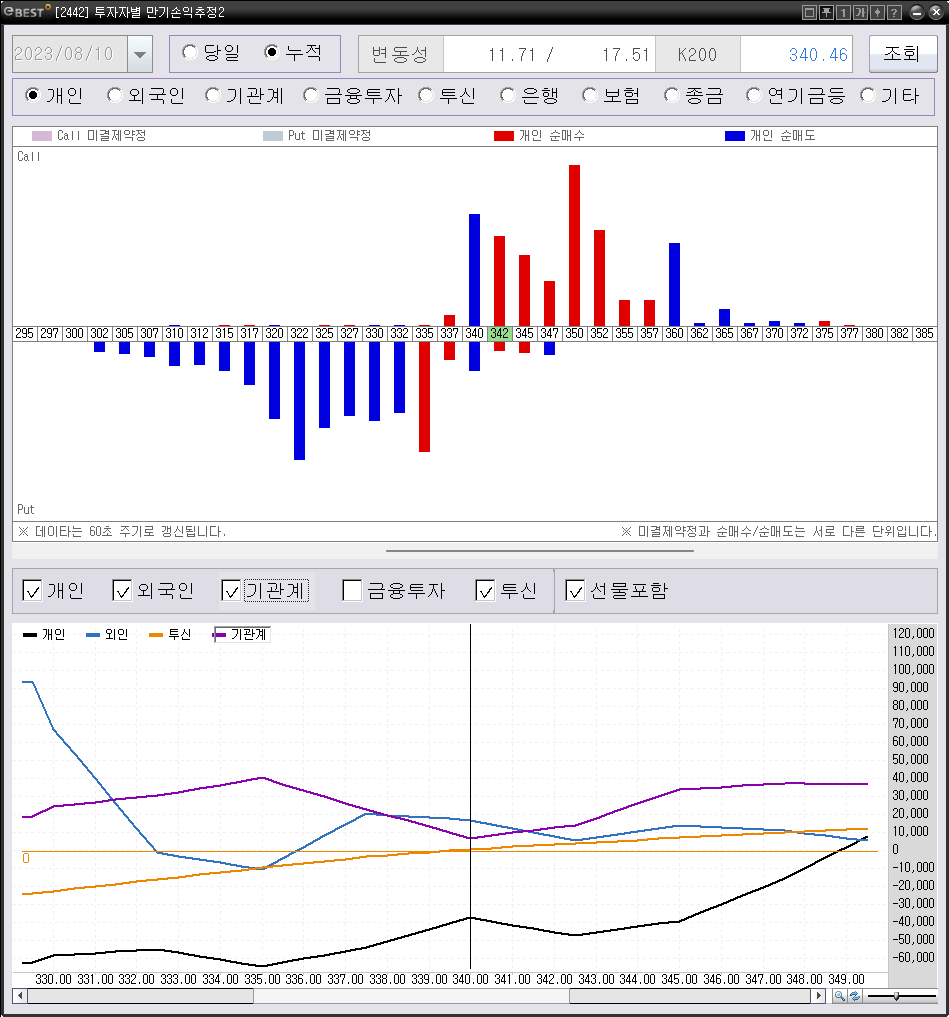Screen dimensions: 949x1017
Task: Click the 360 strike label
Action: point(674,333)
